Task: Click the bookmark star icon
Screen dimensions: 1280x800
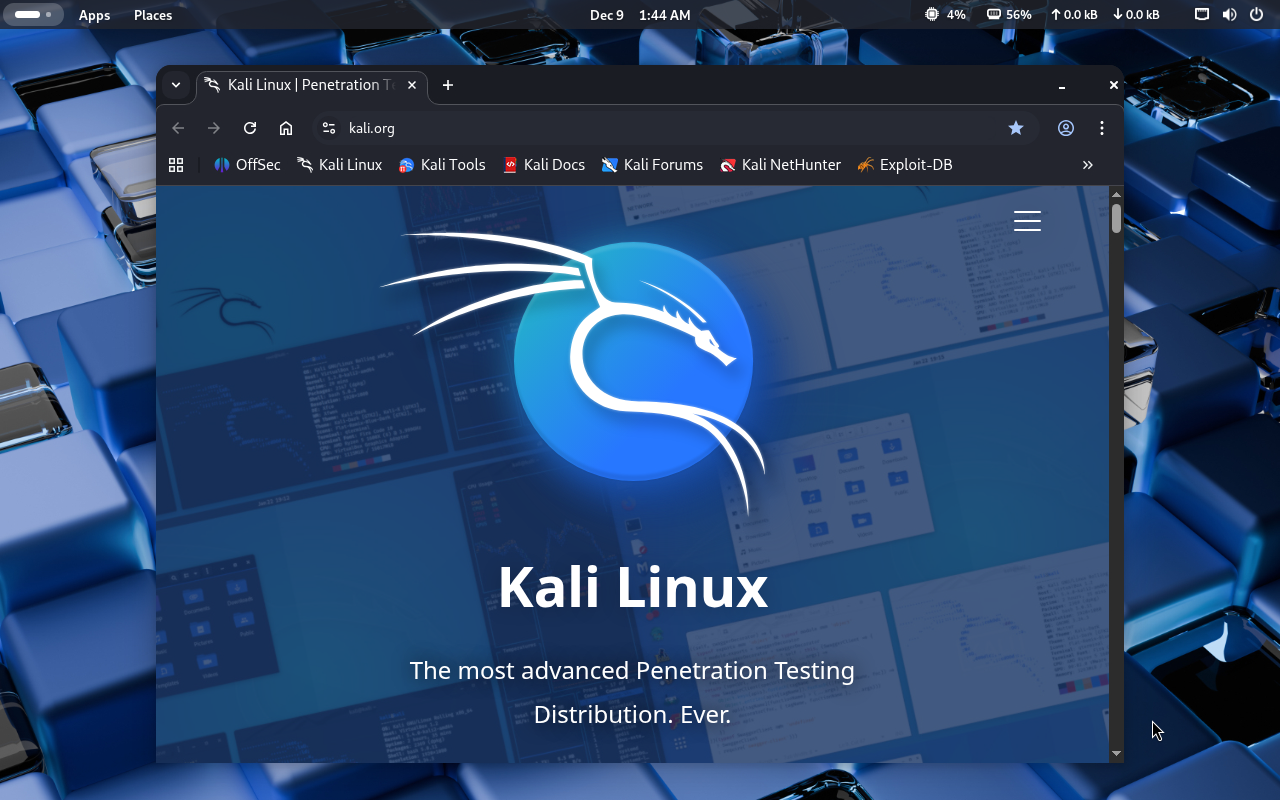Action: click(x=1016, y=128)
